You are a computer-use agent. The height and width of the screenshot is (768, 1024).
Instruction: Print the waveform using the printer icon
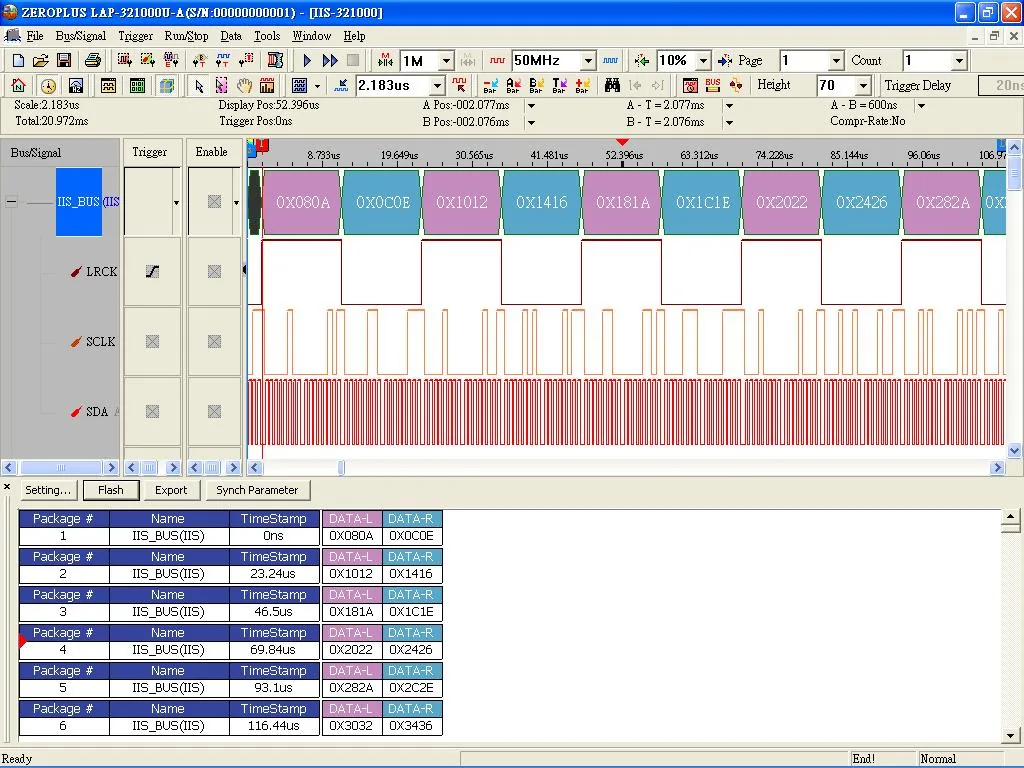93,61
